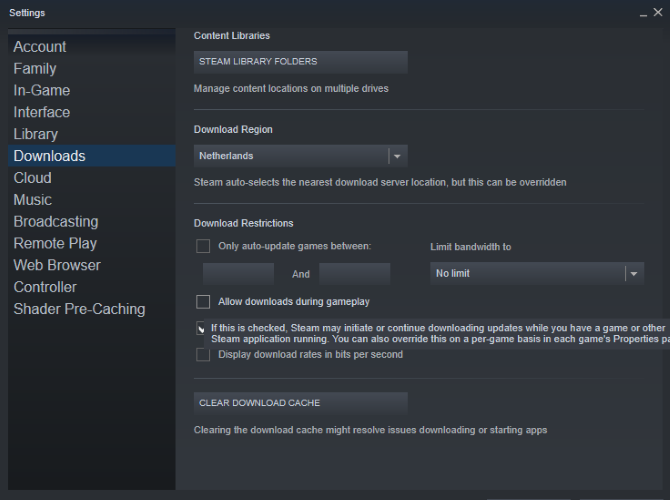Select In-Game in the sidebar
This screenshot has height=500, width=670.
pyautogui.click(x=42, y=90)
